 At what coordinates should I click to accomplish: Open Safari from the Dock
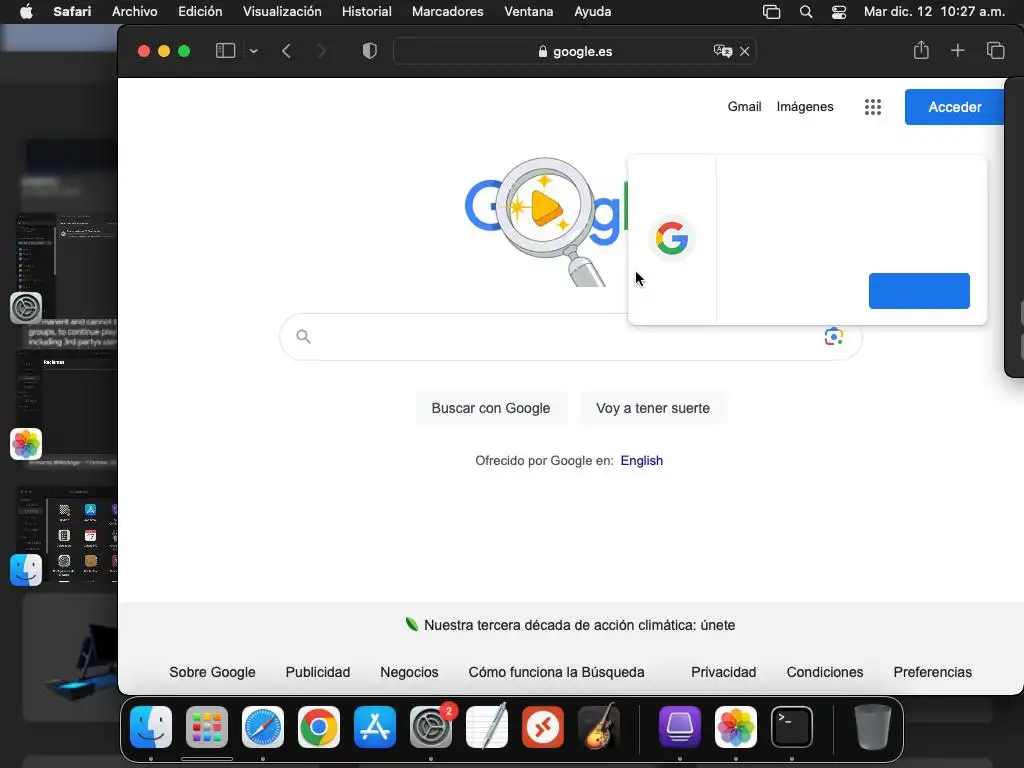[263, 726]
